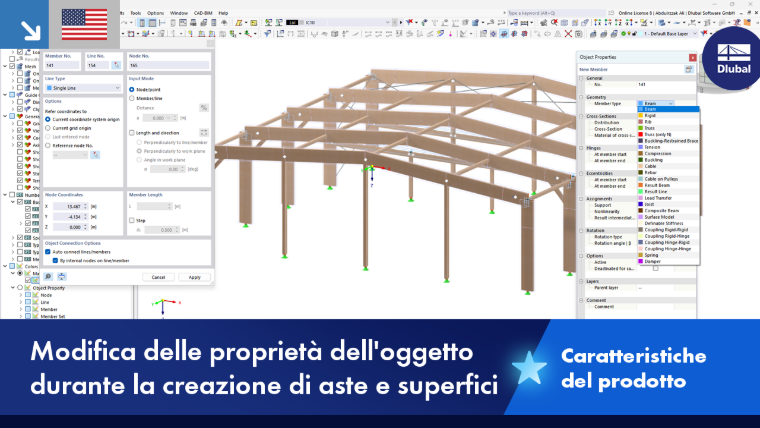Image resolution: width=760 pixels, height=428 pixels.
Task: Collapse the Object Property tree node
Action: coord(13,287)
